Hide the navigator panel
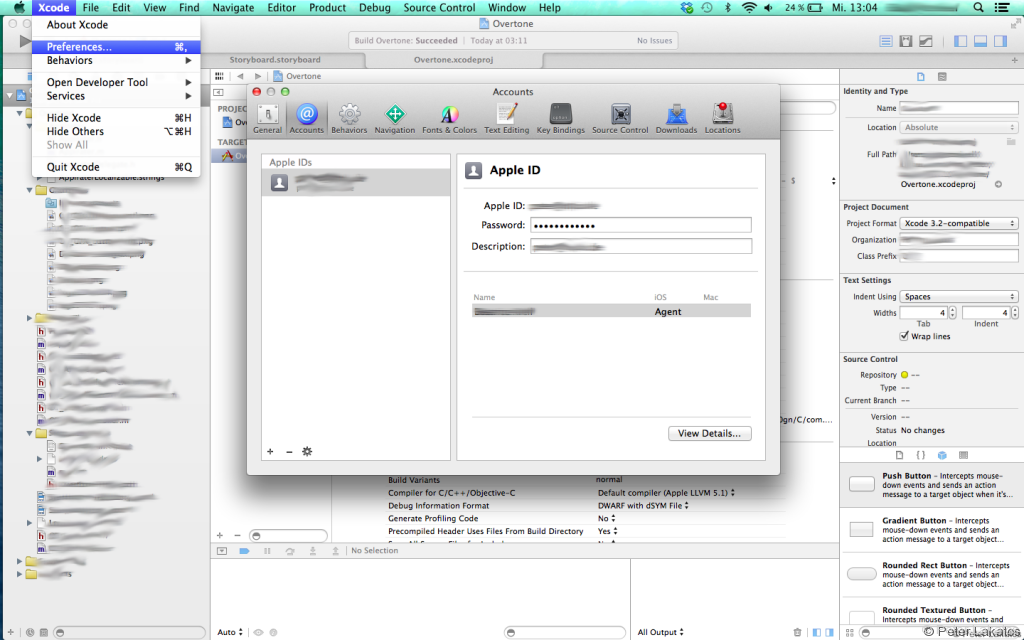1024x640 pixels. [x=960, y=41]
